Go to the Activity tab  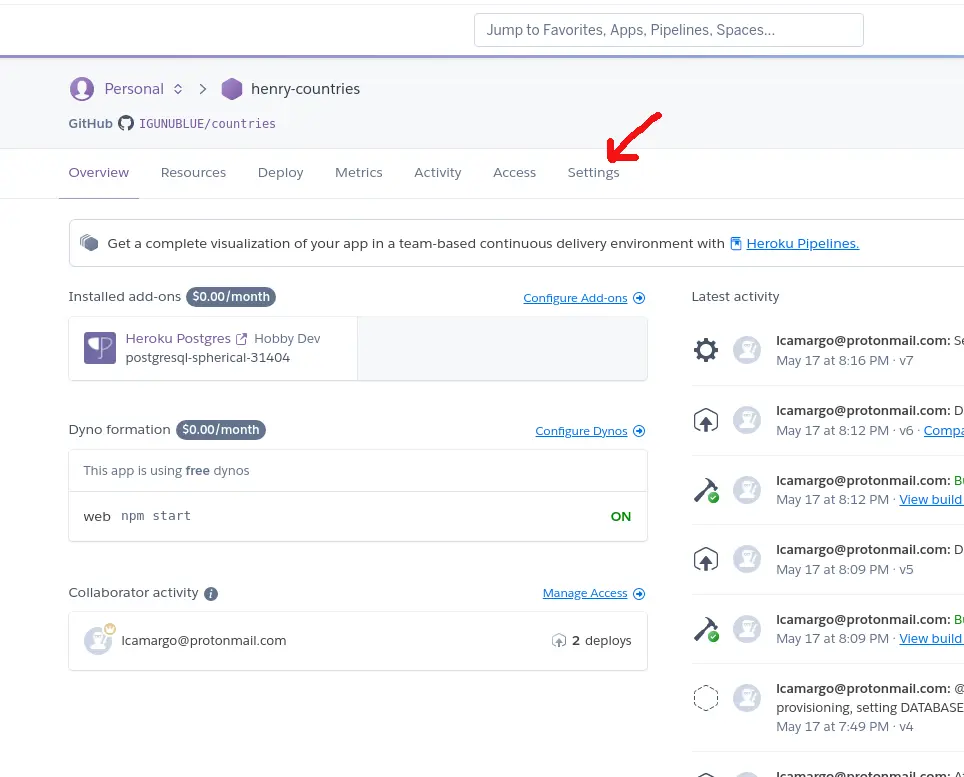438,173
